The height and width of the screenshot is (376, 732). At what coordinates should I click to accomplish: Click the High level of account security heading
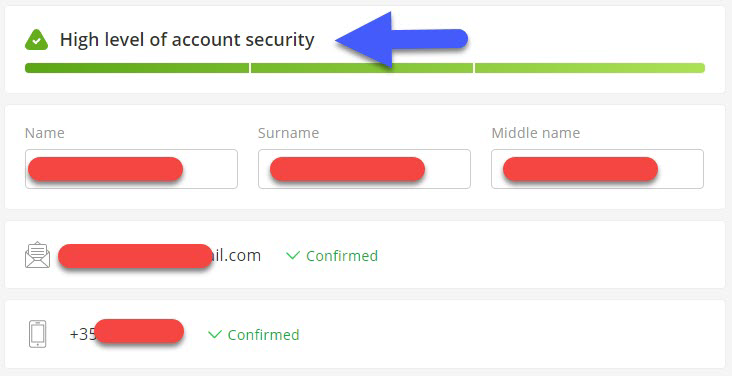click(187, 40)
